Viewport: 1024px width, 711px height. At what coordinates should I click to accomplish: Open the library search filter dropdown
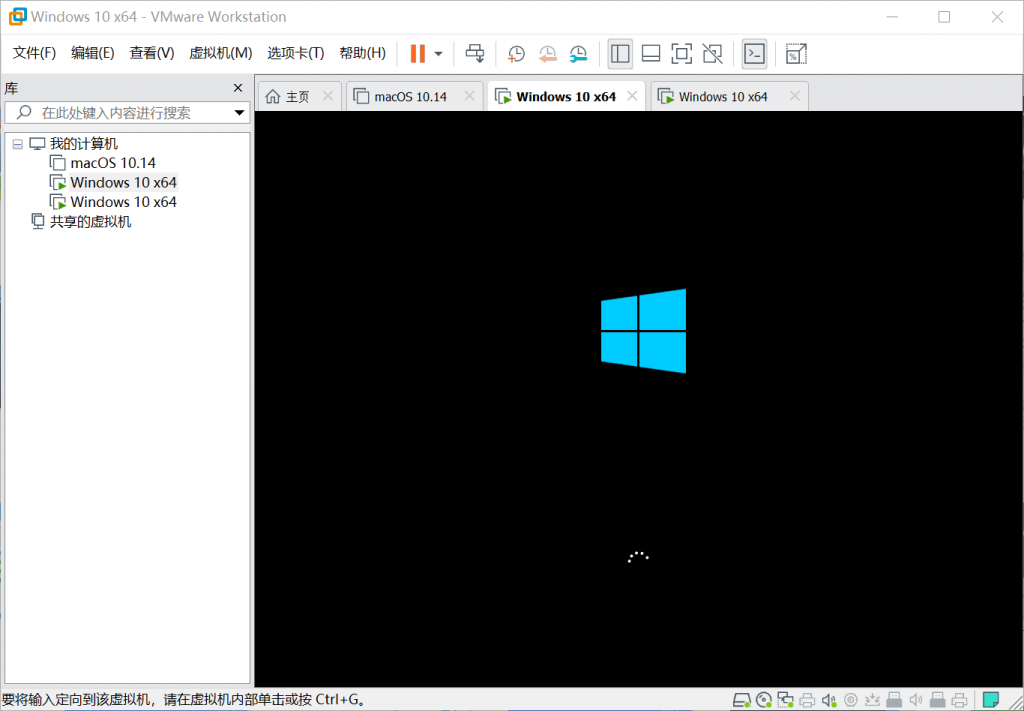click(239, 113)
